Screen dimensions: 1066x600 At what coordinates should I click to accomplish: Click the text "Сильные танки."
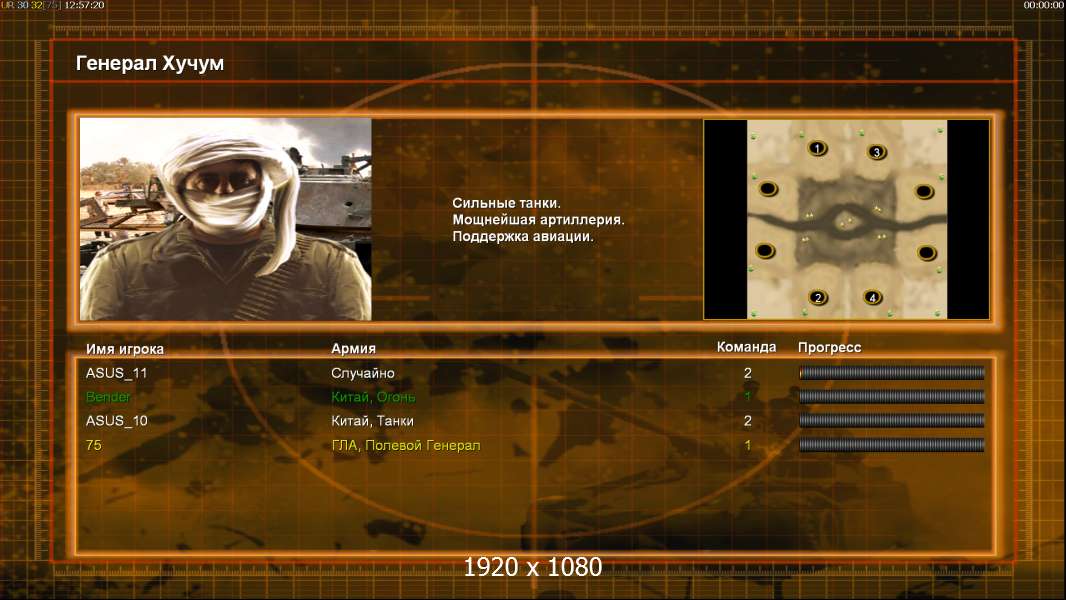(506, 202)
